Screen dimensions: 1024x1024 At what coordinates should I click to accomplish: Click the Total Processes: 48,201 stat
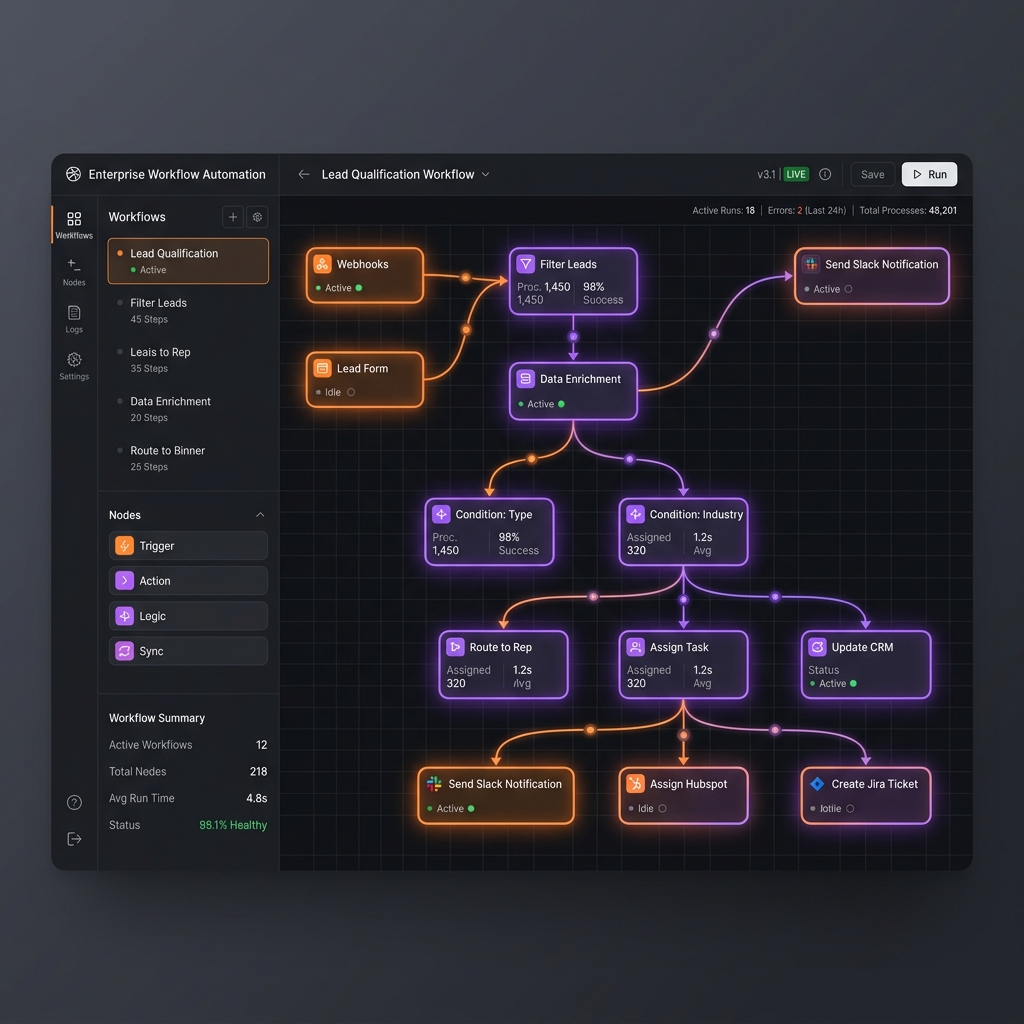[x=908, y=210]
